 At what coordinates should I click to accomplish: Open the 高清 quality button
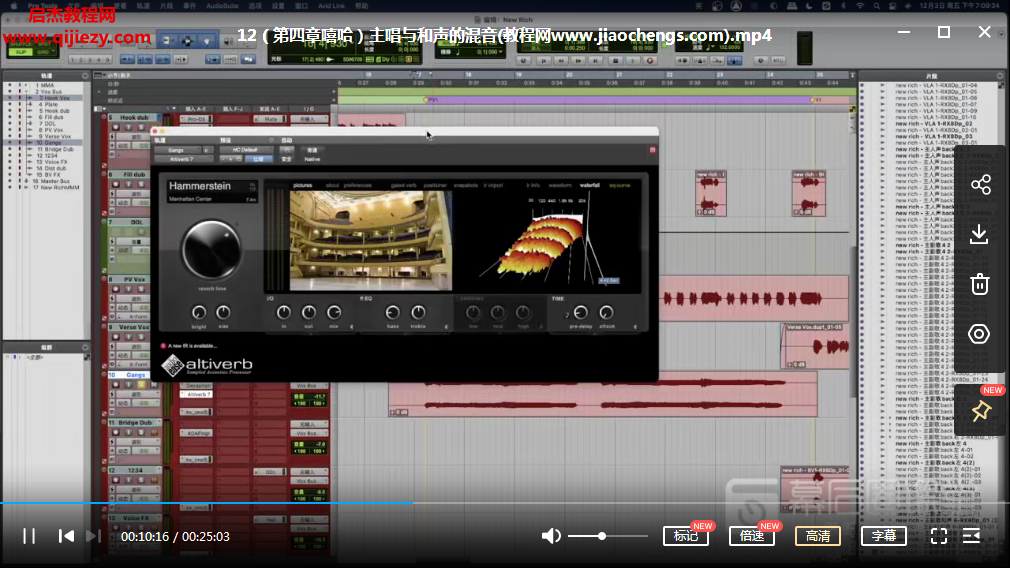818,536
